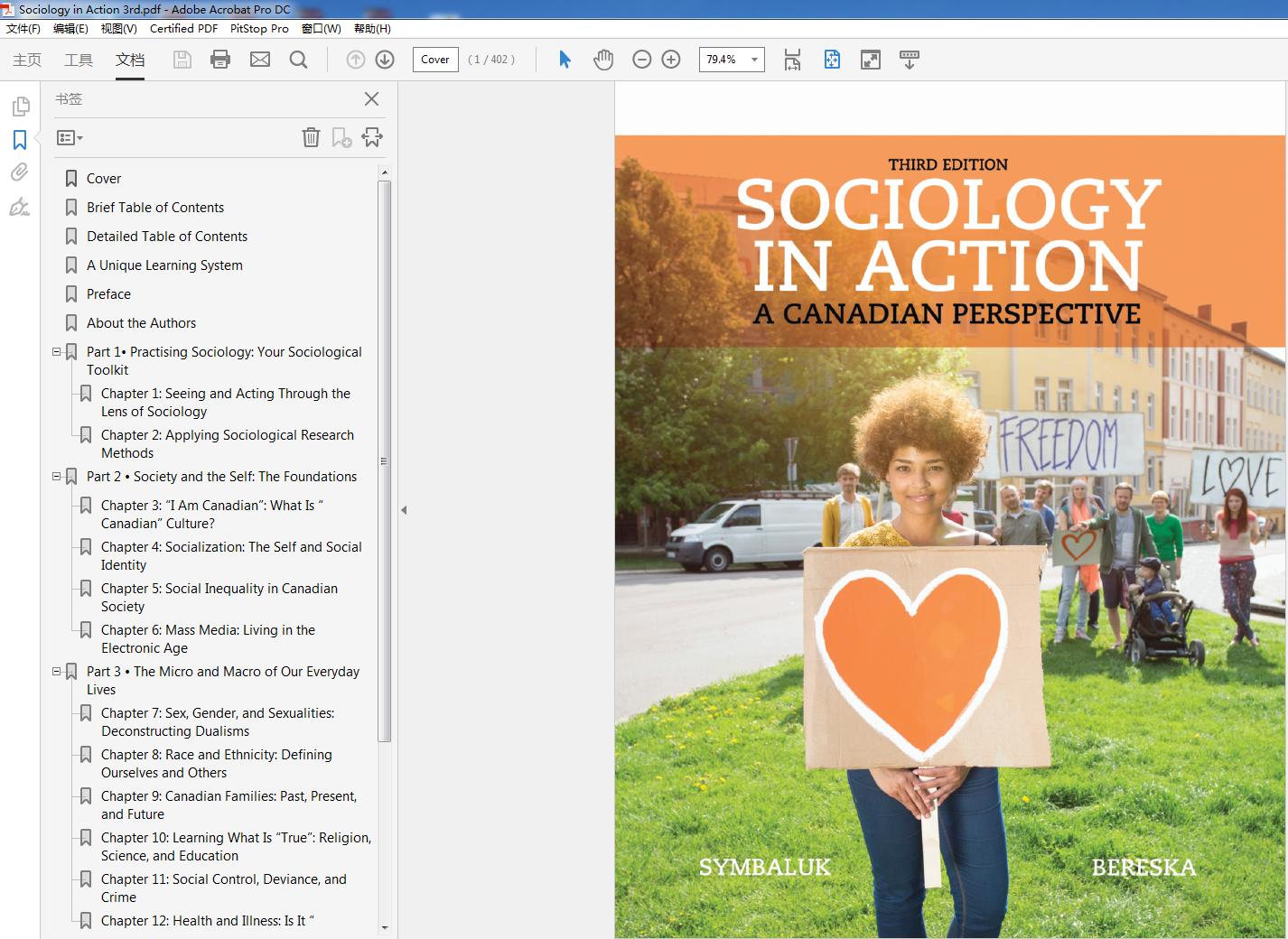Viewport: 1288px width, 939px height.
Task: Go to next page arrow
Action: [x=385, y=60]
